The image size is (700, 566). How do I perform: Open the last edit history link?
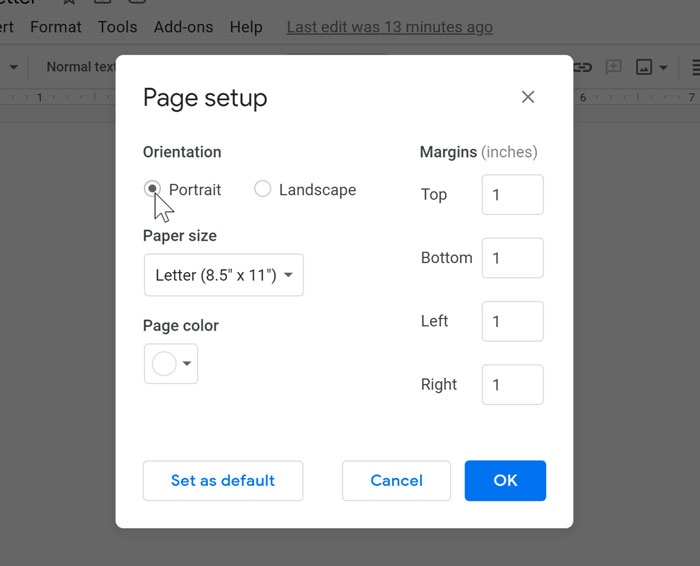(x=389, y=27)
